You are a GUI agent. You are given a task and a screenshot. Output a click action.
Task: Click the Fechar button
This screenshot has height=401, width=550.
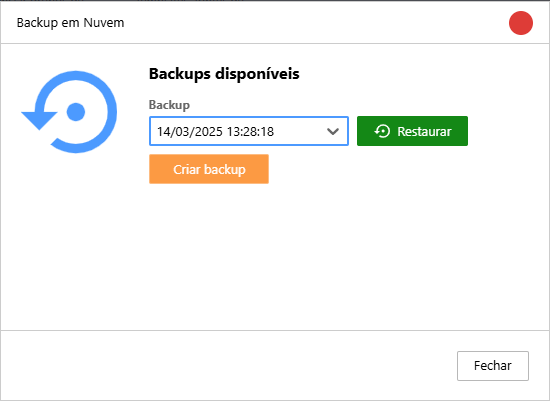492,366
